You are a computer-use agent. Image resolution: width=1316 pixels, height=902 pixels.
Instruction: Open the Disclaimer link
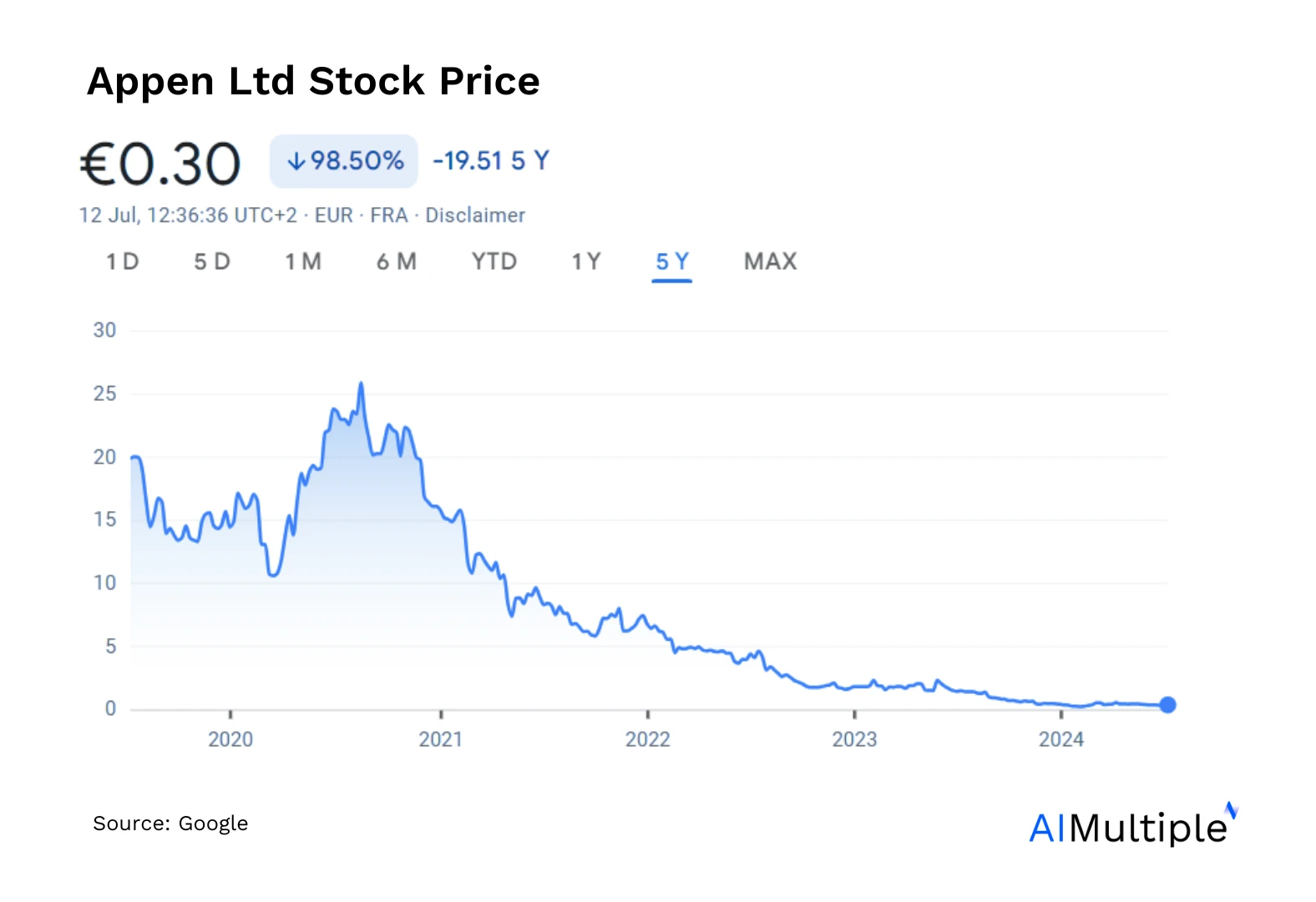[x=475, y=215]
